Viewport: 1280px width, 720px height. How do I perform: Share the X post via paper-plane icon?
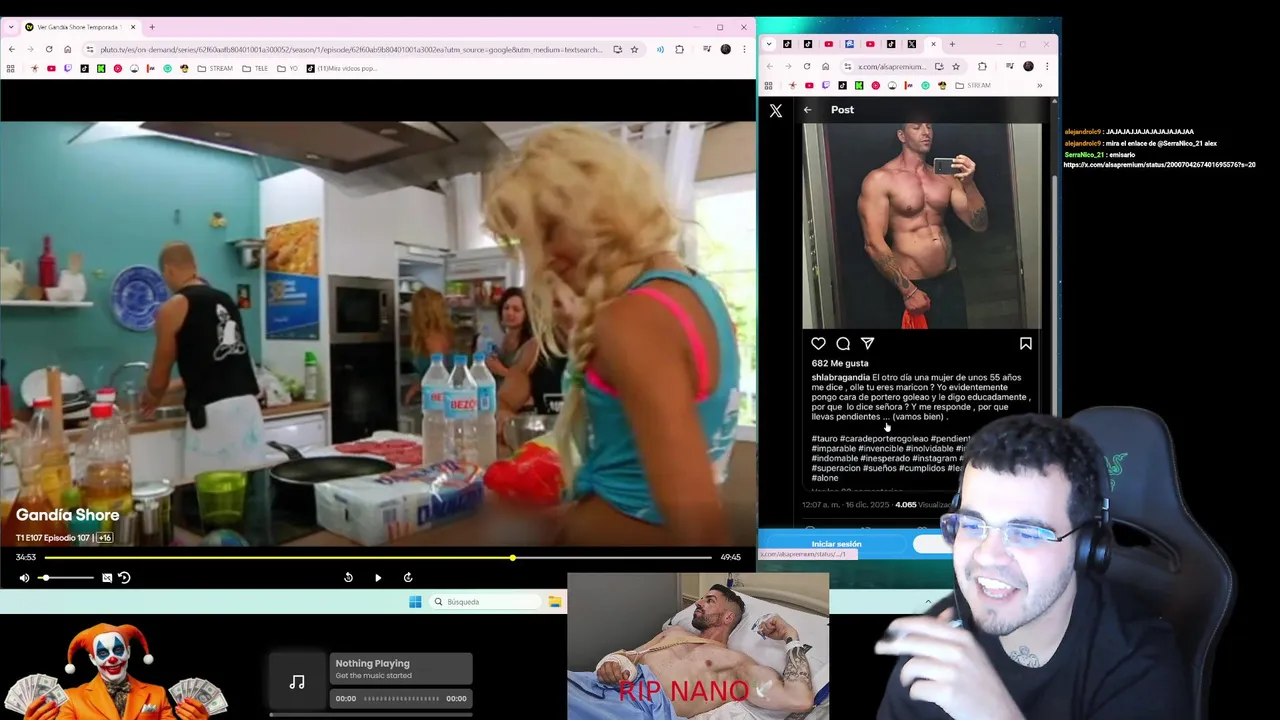click(x=867, y=343)
